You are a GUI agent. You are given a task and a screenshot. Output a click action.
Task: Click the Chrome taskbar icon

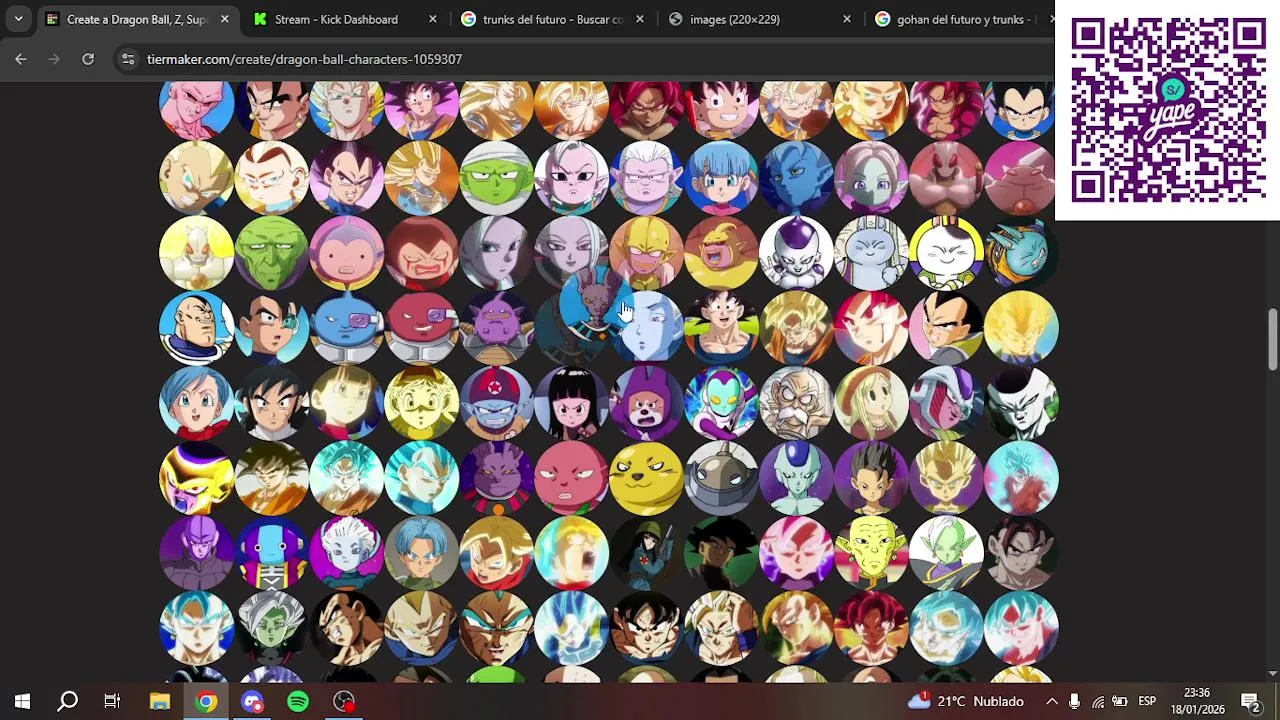[206, 701]
